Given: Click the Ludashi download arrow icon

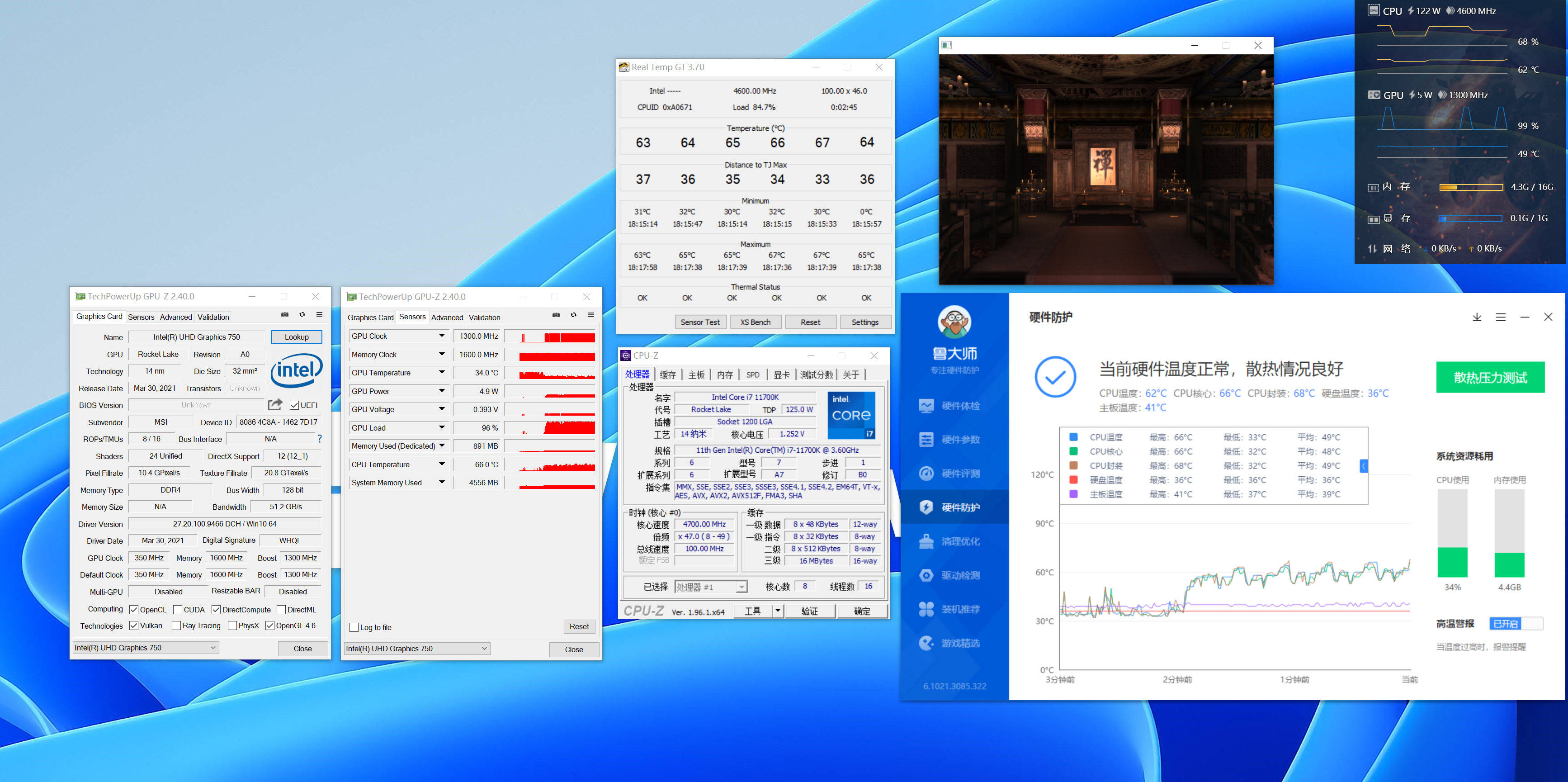Looking at the screenshot, I should pos(1477,318).
